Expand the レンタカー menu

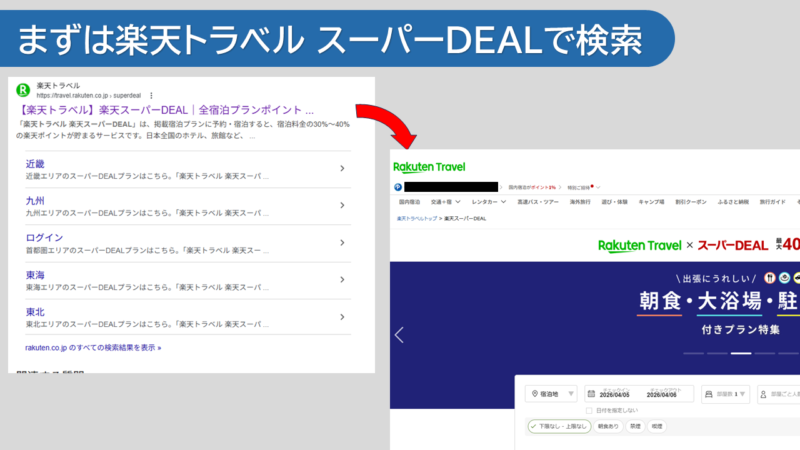[x=489, y=202]
